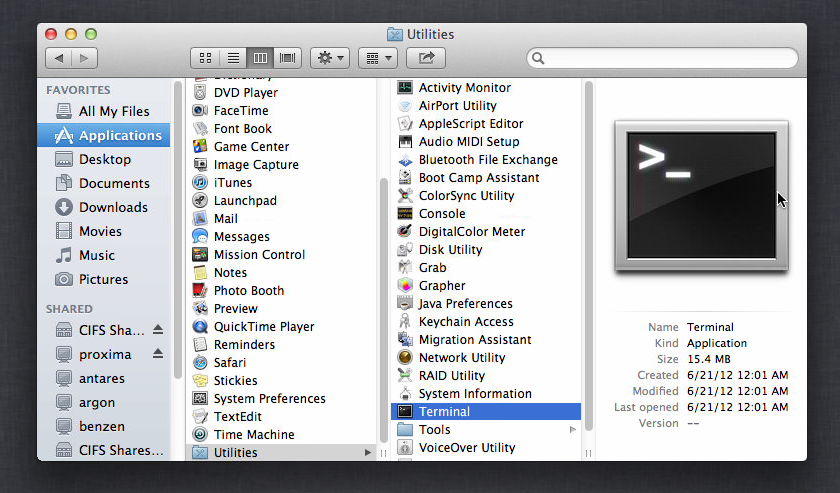Open Downloads from the sidebar

(x=103, y=207)
